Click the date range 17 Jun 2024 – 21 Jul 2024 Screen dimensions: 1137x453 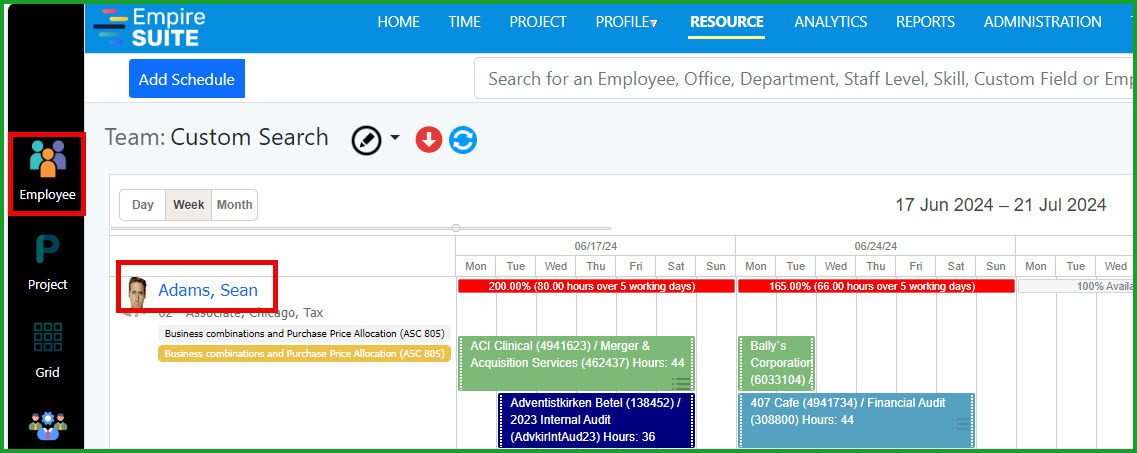click(1001, 205)
